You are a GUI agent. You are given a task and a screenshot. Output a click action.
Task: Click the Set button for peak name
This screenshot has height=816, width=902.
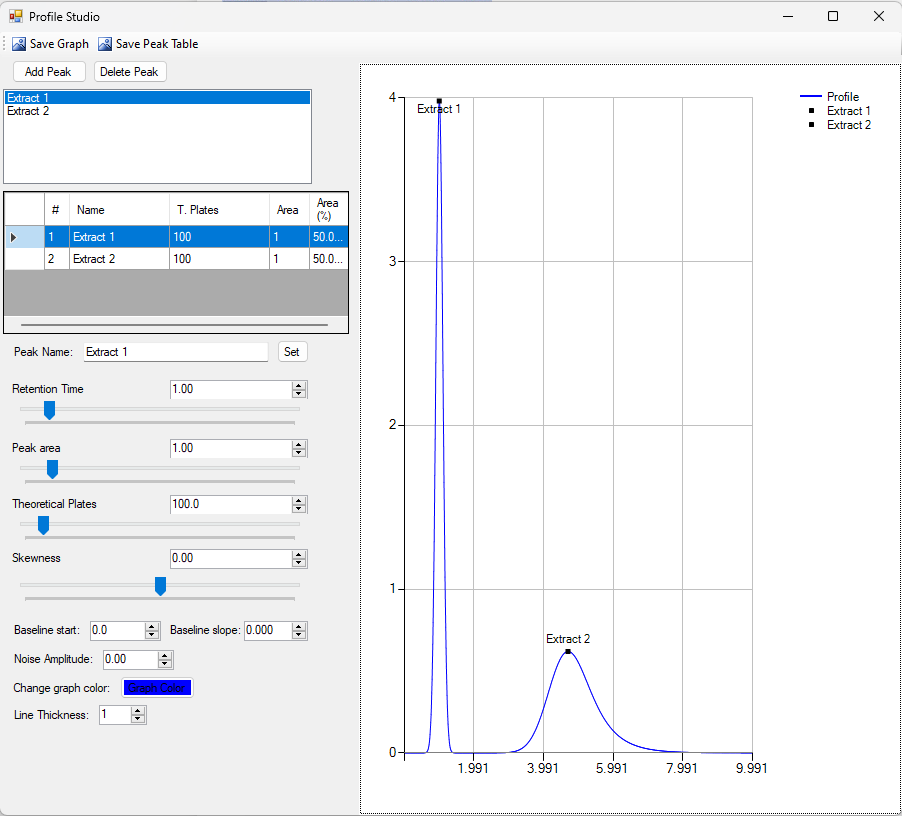292,352
